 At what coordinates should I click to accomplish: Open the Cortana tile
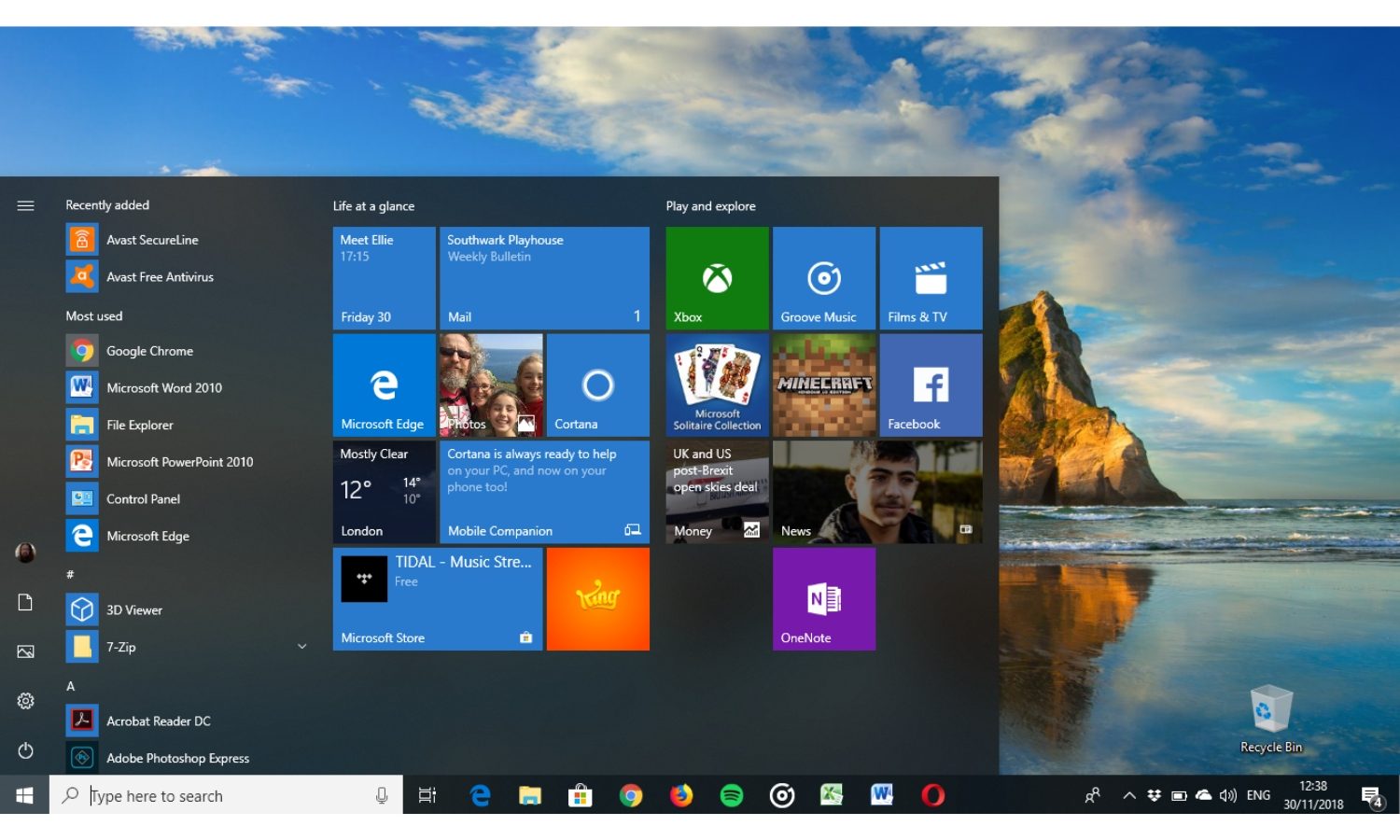(597, 385)
